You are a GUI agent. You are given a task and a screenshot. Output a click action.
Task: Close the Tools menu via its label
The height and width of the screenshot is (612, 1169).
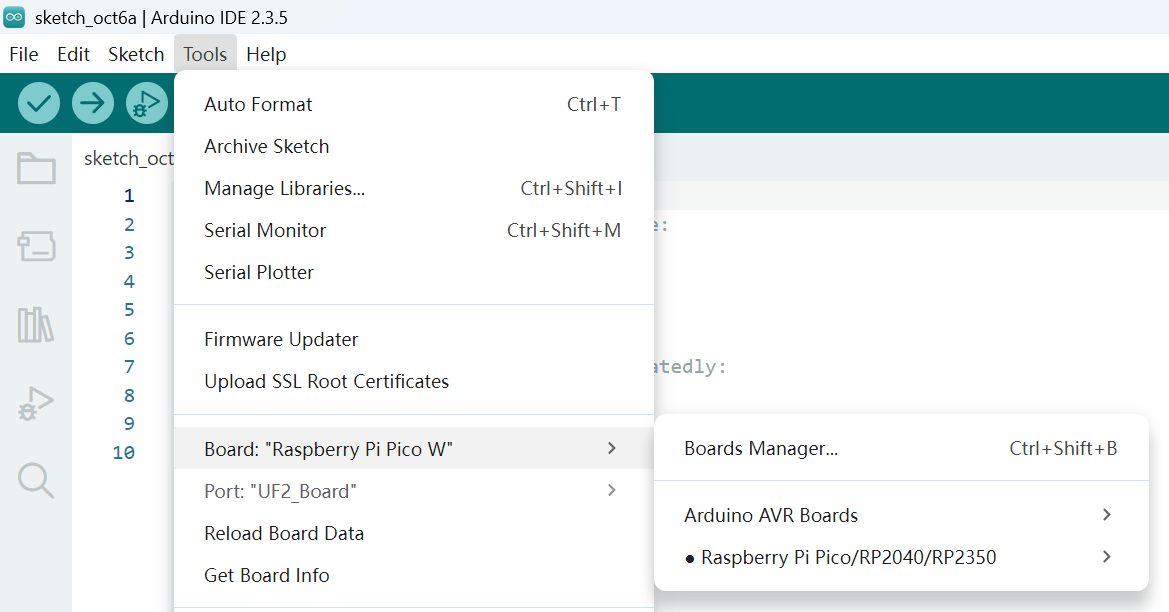pos(205,54)
